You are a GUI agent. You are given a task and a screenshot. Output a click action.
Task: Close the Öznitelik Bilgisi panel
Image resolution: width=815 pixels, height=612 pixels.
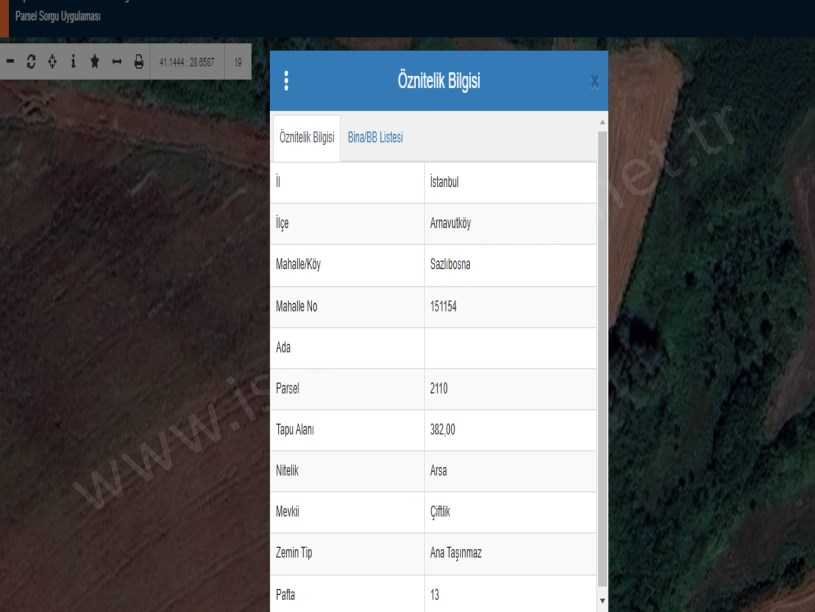click(594, 82)
